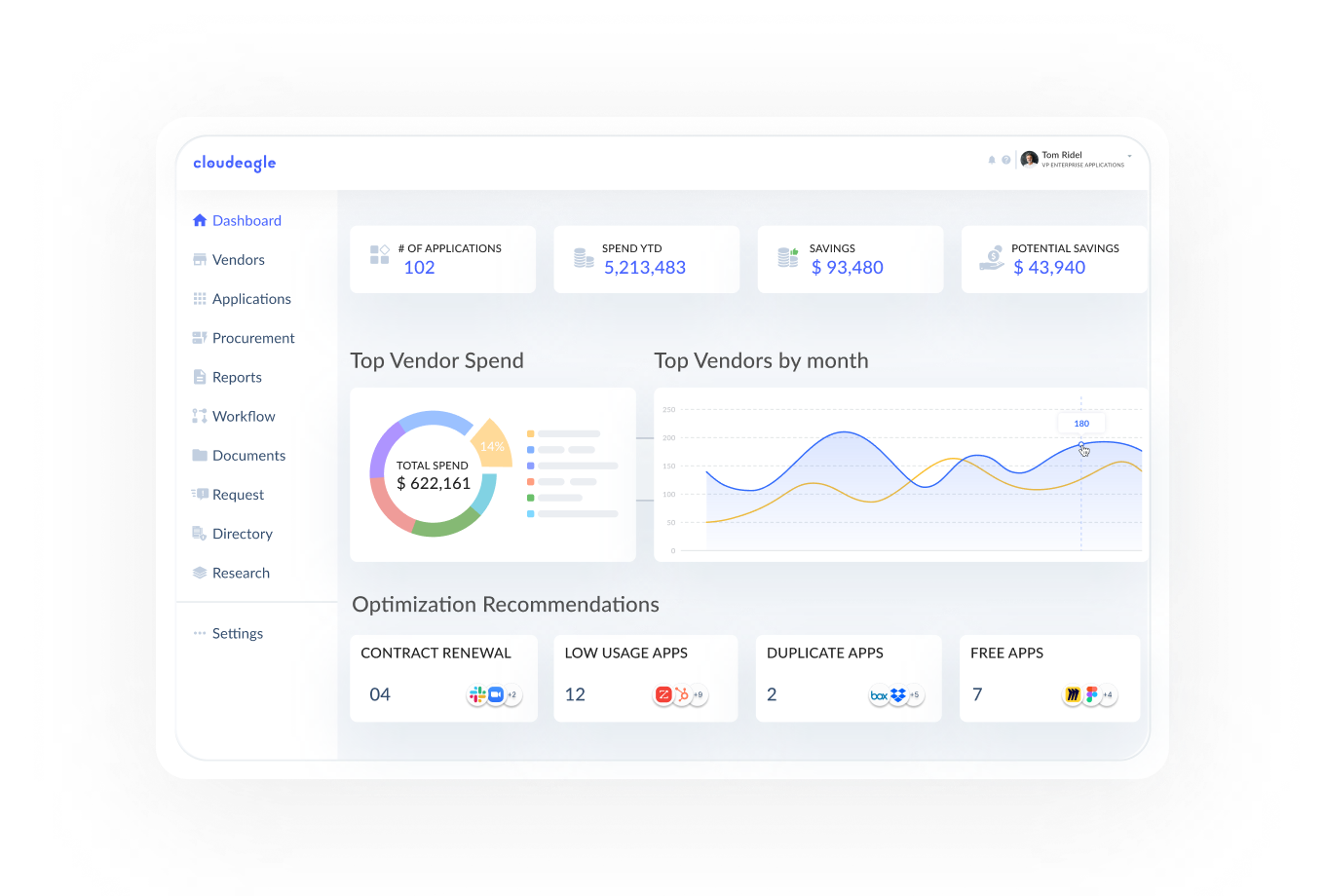Open the Documents folder icon
This screenshot has height=896, width=1325.
pos(200,455)
